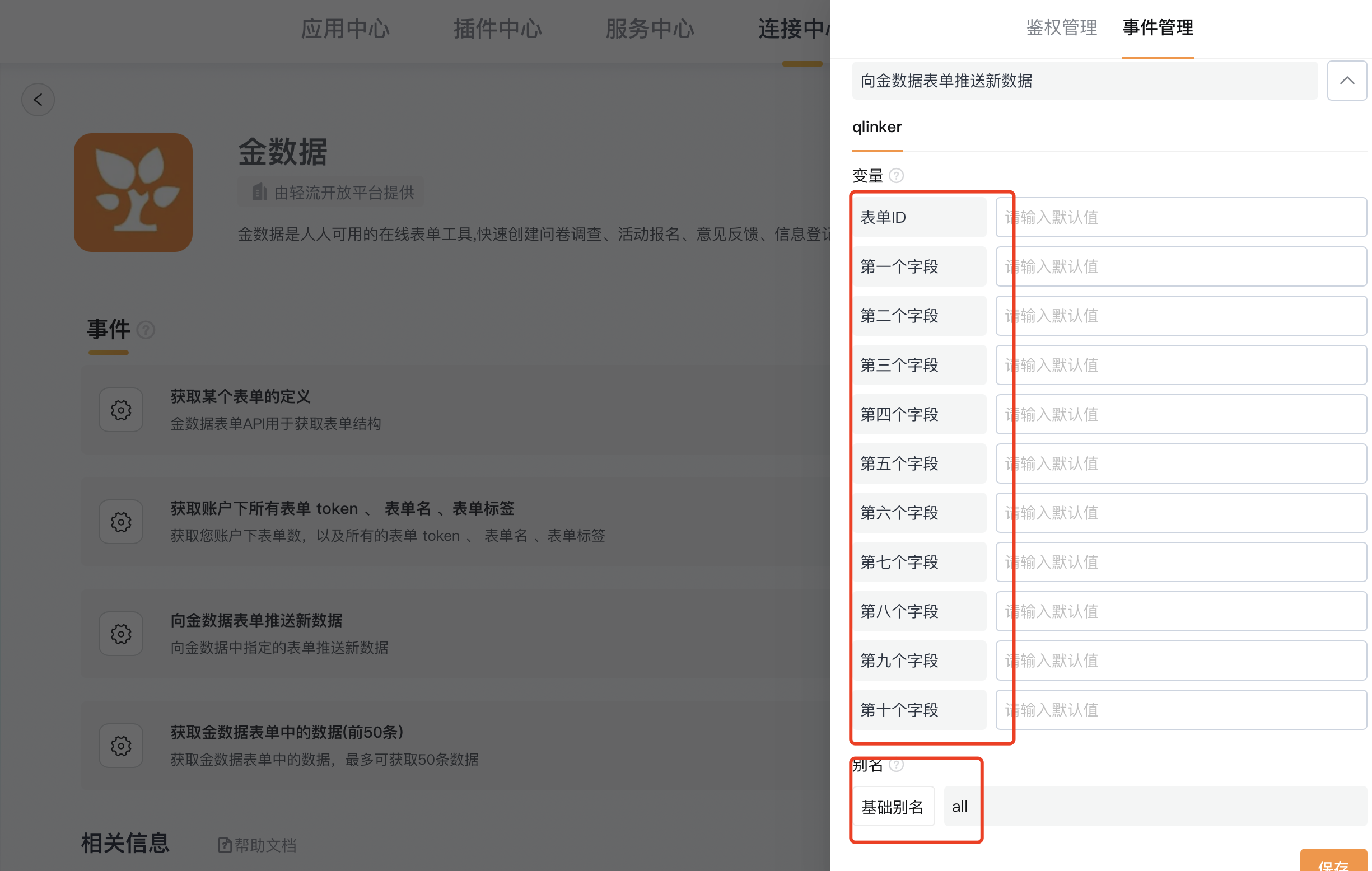Click the 金数据 title text
Screen dimensions: 1372x871
pos(283,152)
